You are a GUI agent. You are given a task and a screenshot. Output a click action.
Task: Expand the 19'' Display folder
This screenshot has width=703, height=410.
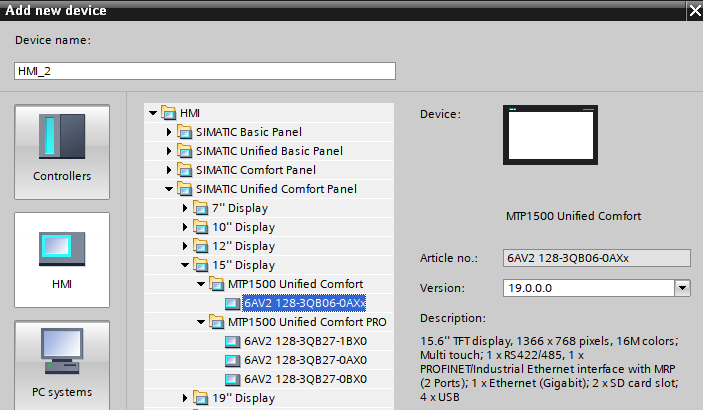pyautogui.click(x=185, y=398)
